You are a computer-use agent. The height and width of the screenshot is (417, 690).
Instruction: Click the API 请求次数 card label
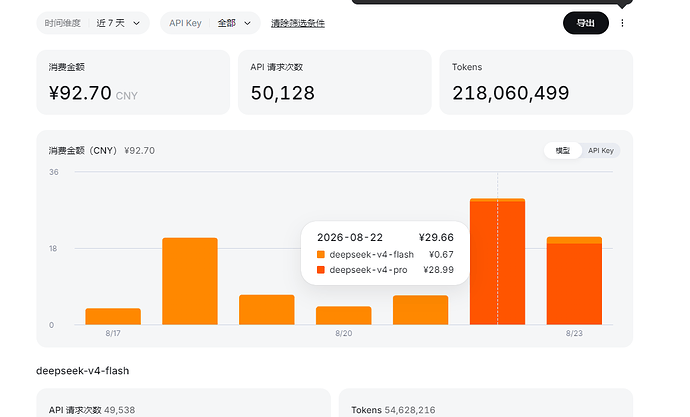coord(276,67)
